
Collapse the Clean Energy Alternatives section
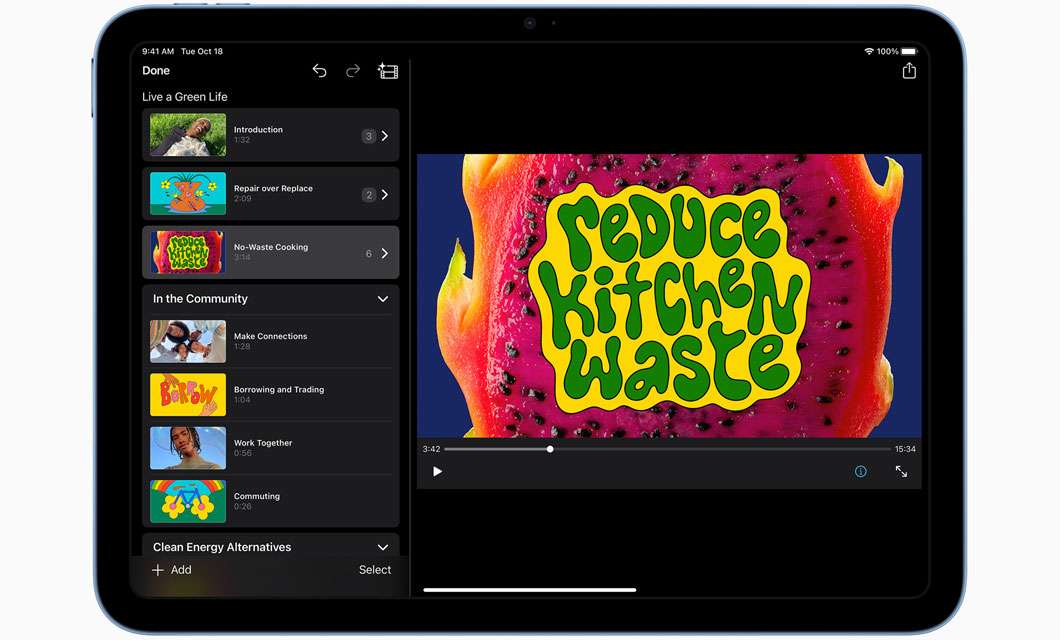[x=383, y=547]
